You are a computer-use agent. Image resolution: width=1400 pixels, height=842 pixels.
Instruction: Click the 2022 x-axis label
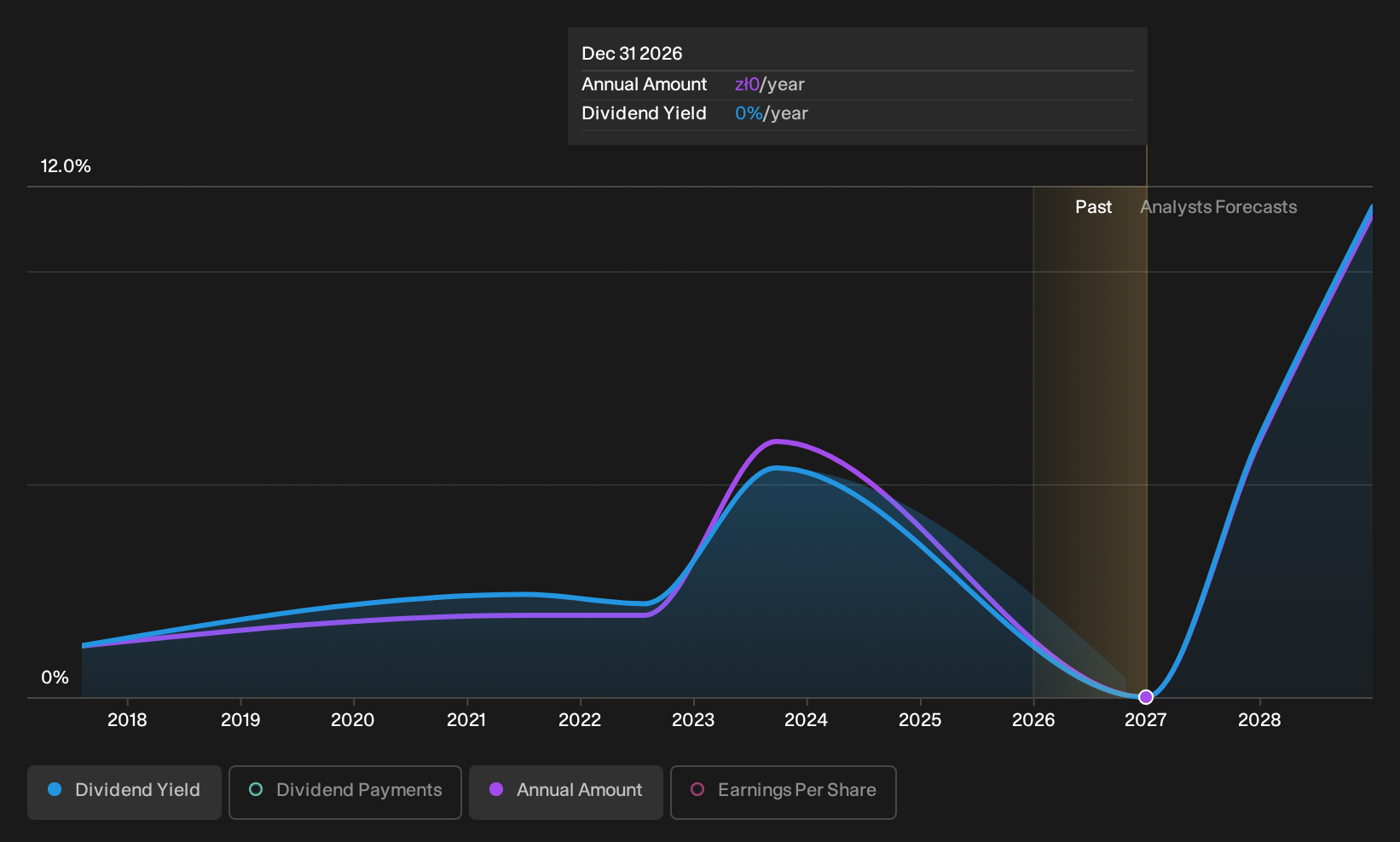[580, 720]
